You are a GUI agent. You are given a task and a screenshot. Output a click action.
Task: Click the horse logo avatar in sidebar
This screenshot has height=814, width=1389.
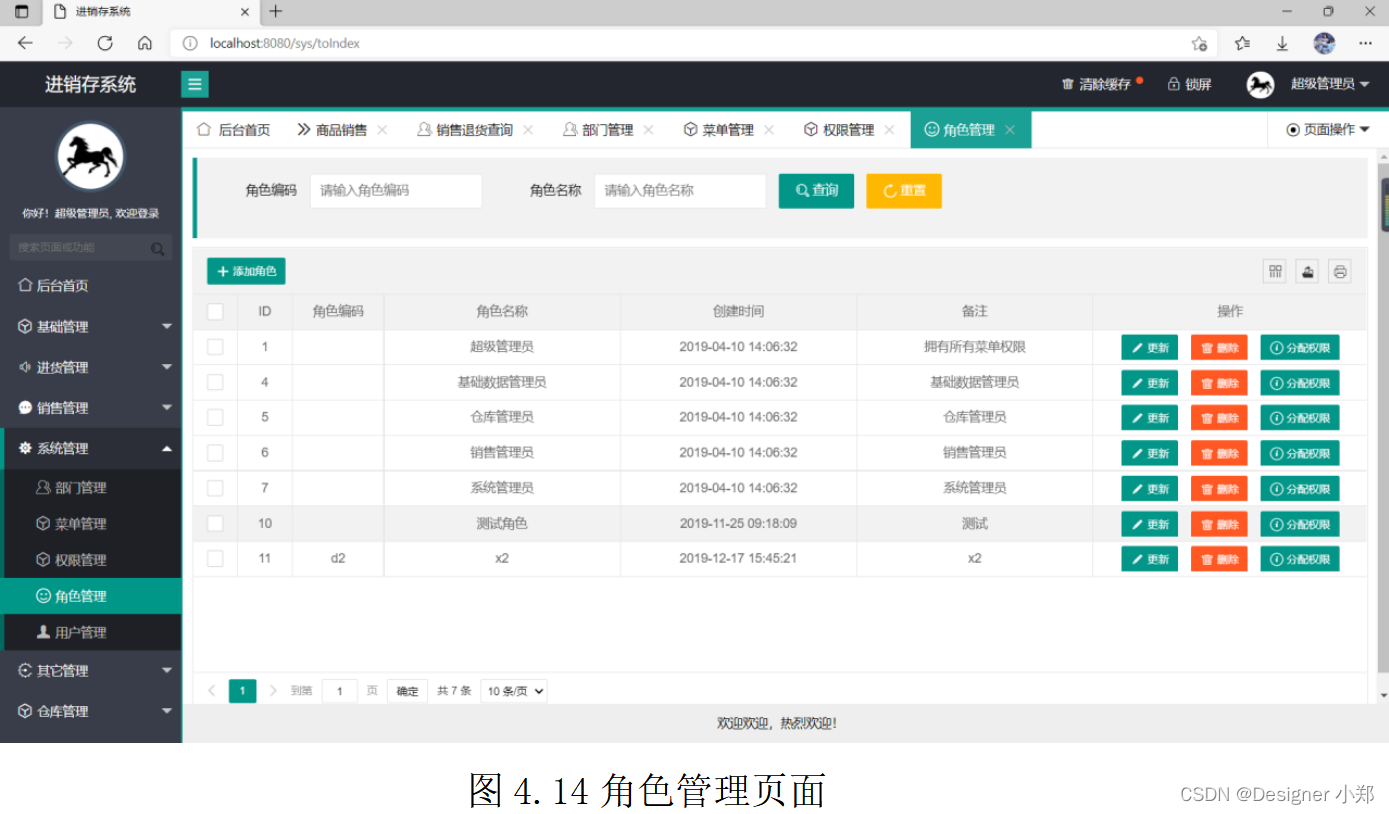coord(90,156)
